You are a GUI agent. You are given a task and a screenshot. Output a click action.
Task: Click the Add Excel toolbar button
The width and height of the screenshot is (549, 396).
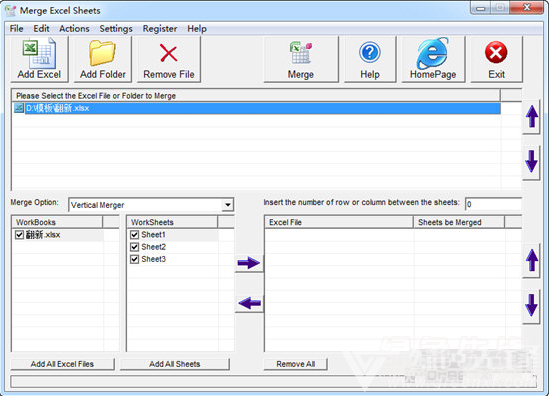click(39, 59)
